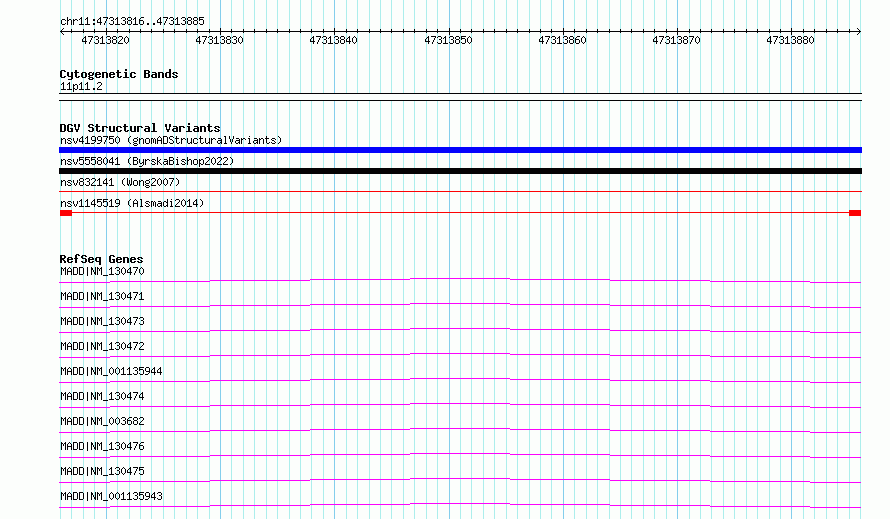
Task: Select transcript MADD|NM_130473
Action: coord(102,321)
